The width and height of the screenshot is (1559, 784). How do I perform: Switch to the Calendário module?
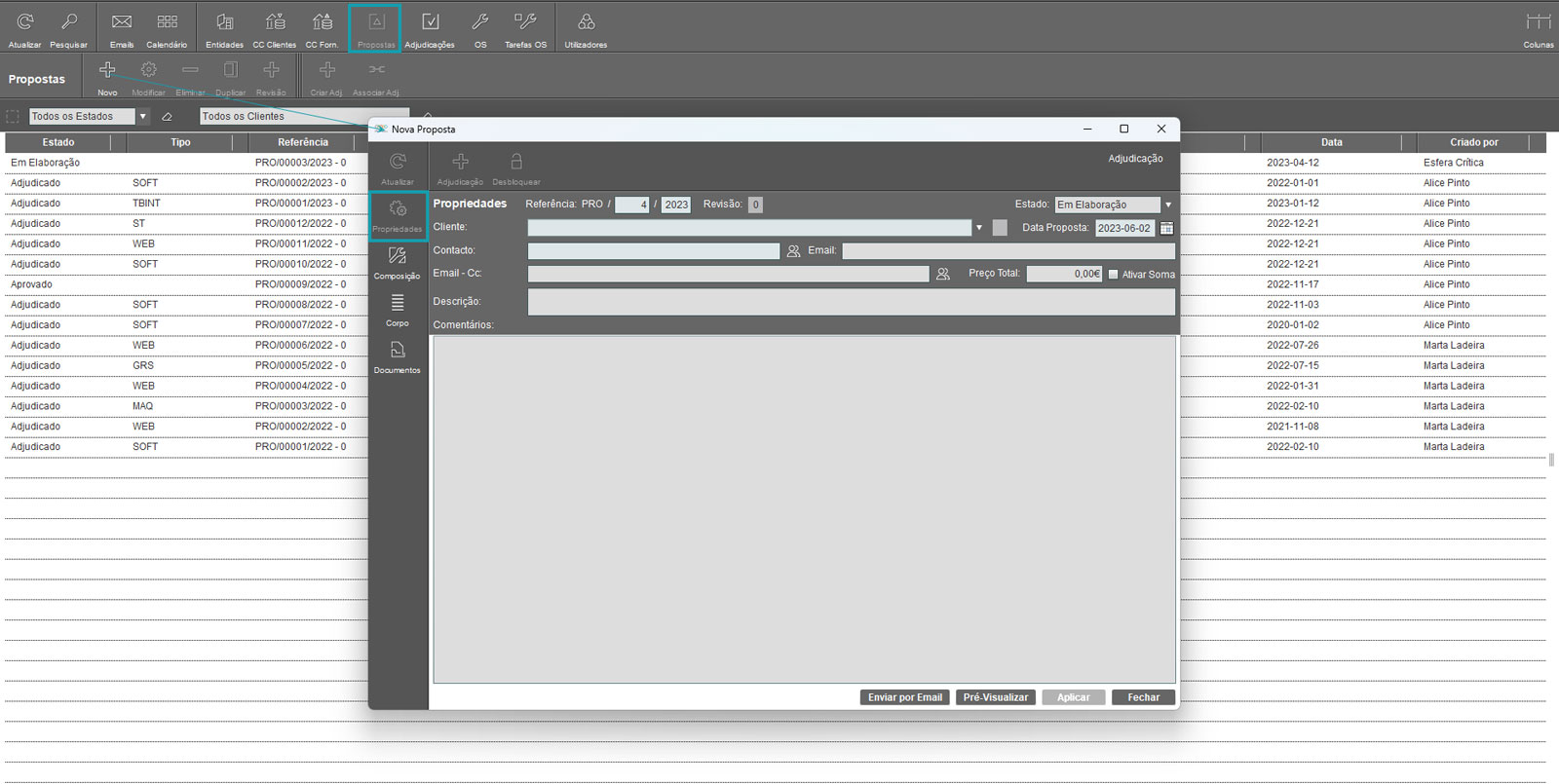[167, 28]
